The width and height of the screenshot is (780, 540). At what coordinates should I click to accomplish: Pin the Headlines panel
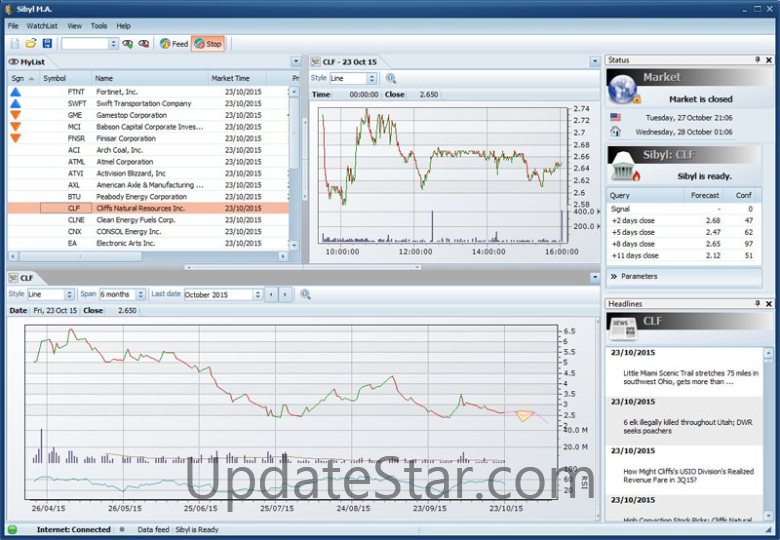pyautogui.click(x=758, y=303)
